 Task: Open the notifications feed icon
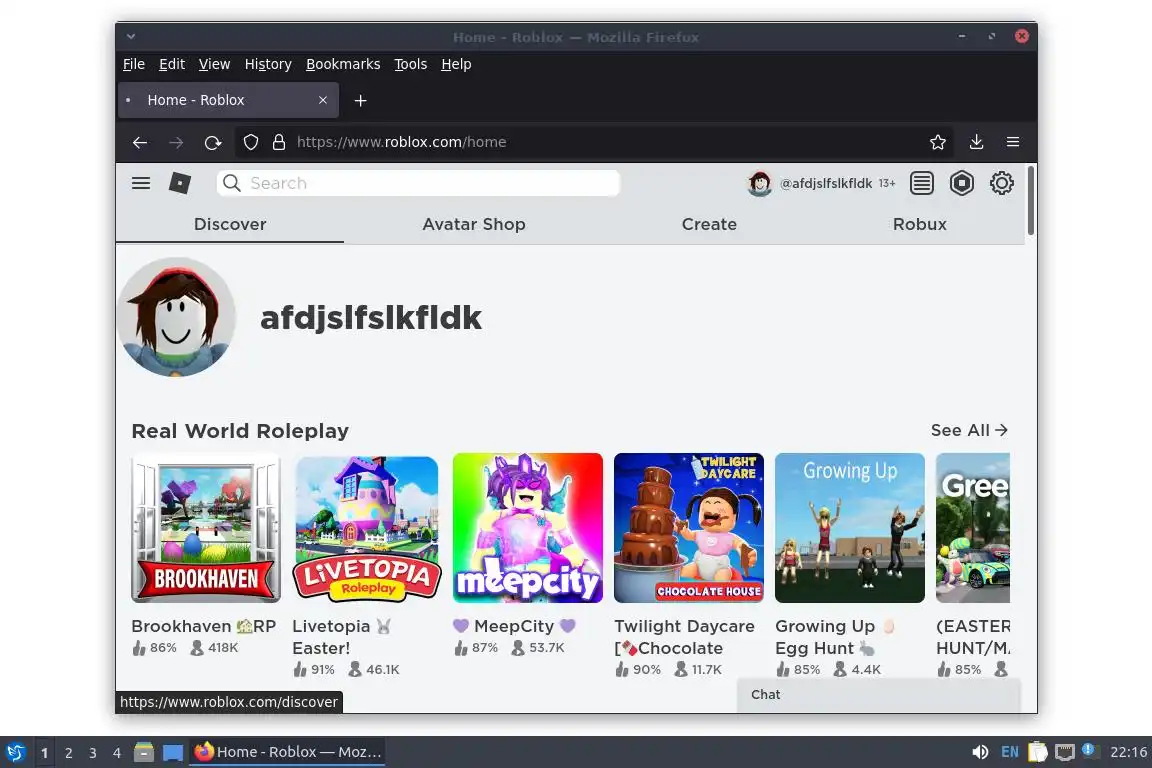point(921,183)
